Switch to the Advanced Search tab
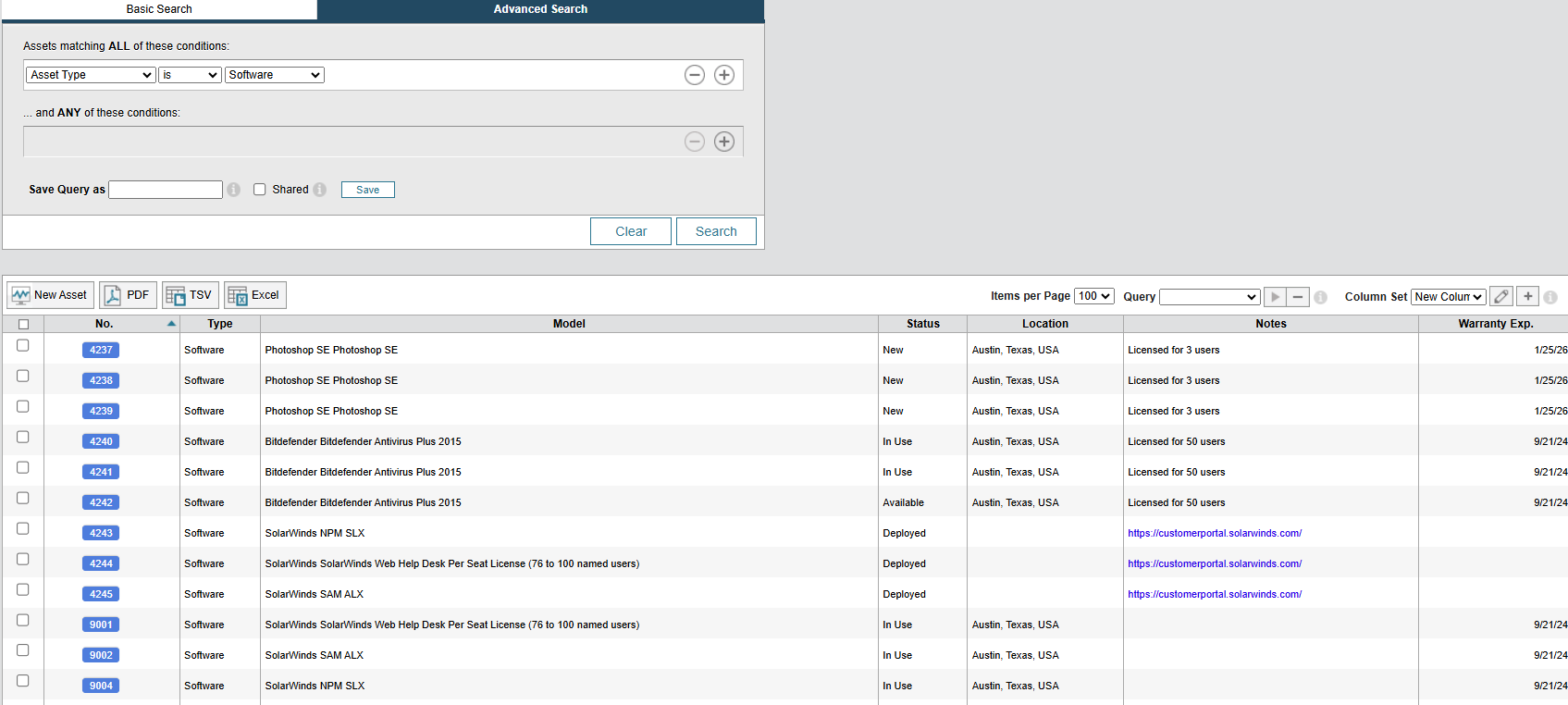The width and height of the screenshot is (1568, 705). 541,9
